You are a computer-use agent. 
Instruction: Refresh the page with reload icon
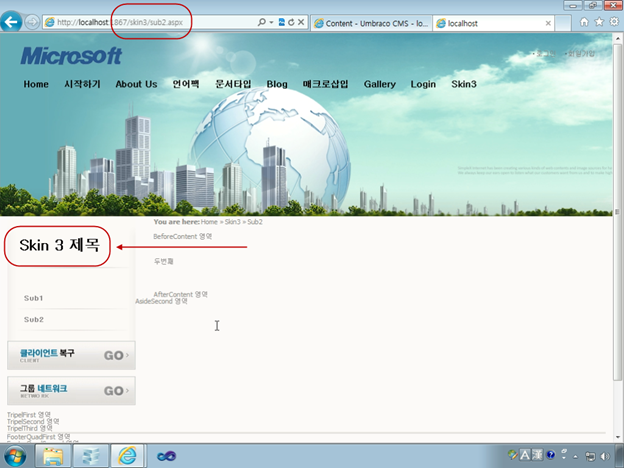tap(291, 22)
